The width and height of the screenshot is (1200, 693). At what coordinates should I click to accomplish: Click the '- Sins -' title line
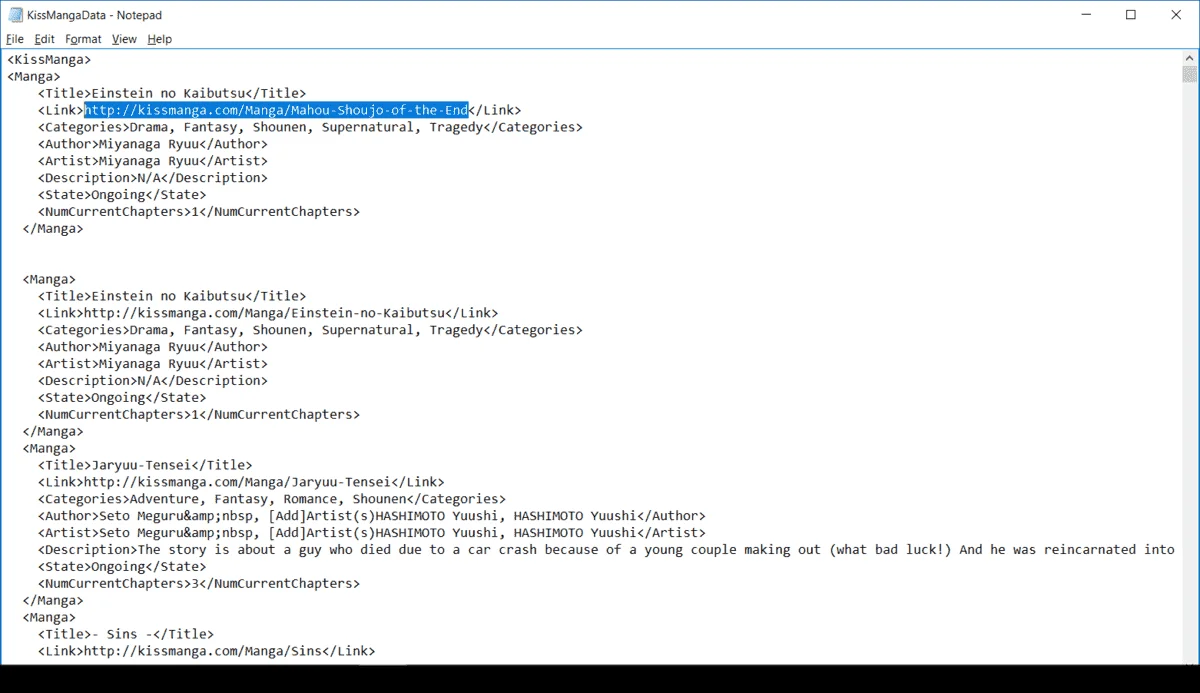pos(126,634)
